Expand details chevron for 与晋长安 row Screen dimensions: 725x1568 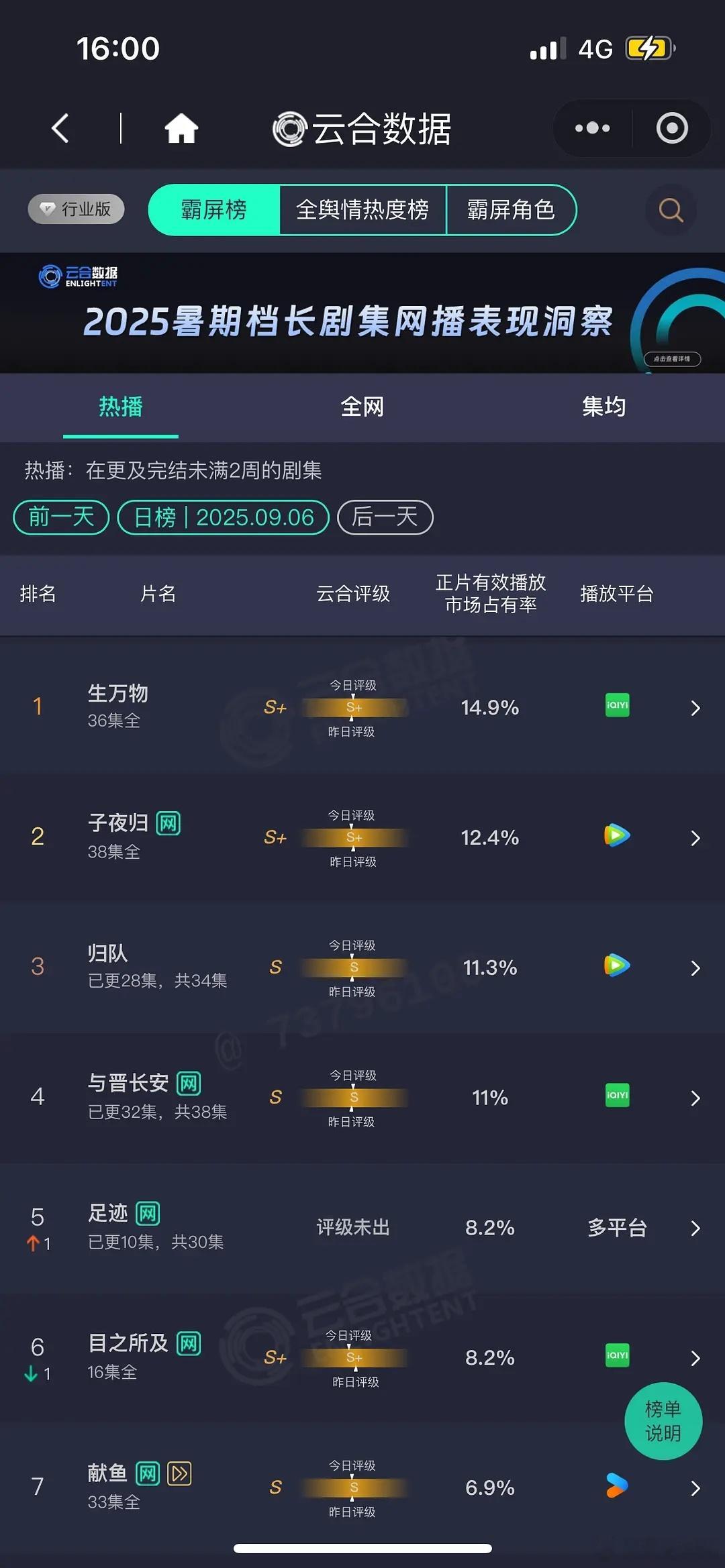pyautogui.click(x=695, y=1098)
